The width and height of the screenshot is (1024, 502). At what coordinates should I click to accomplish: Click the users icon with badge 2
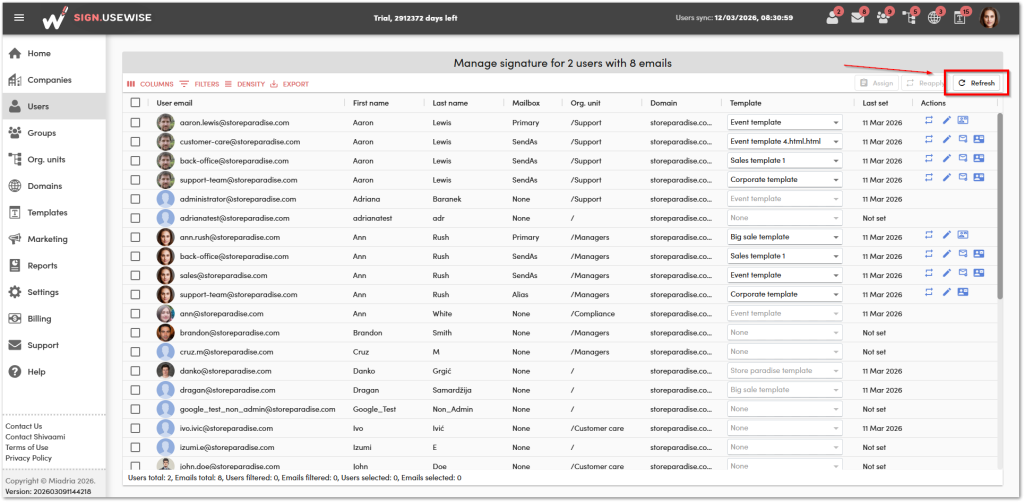[x=833, y=17]
